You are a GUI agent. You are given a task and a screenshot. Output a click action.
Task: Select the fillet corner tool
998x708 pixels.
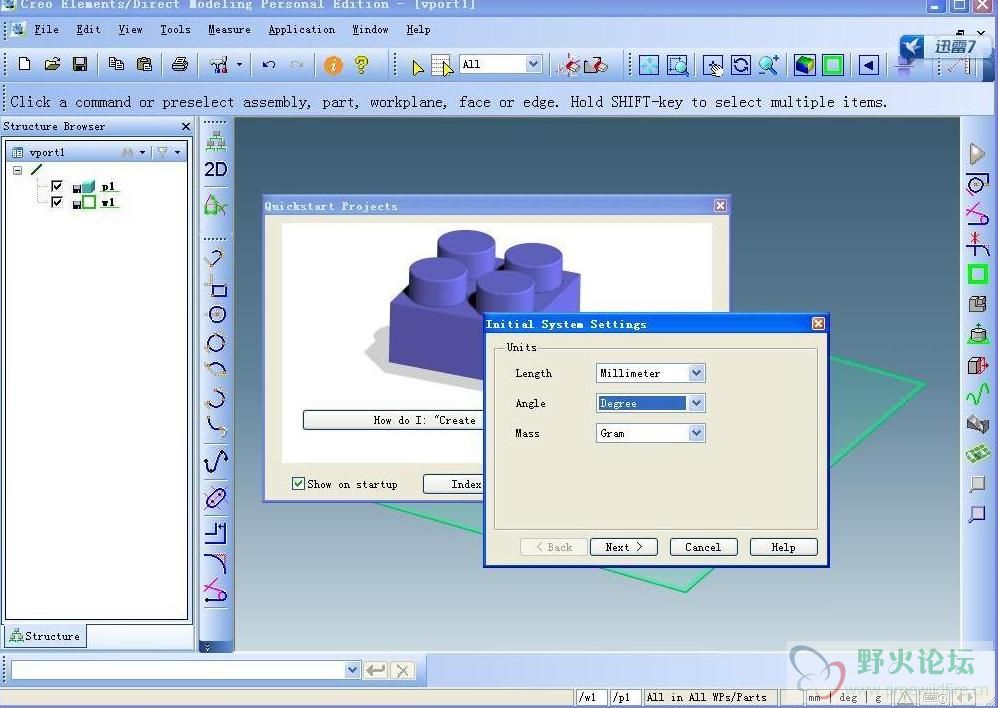216,563
